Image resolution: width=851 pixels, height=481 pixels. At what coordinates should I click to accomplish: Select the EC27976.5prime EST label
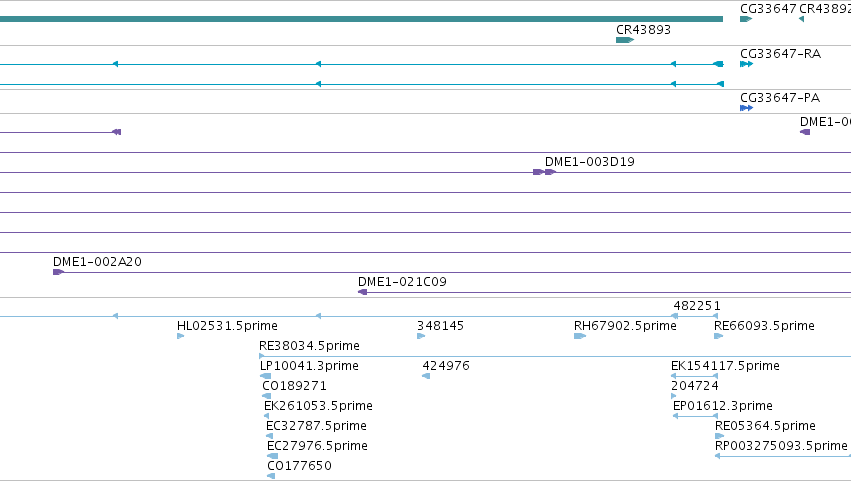point(317,446)
